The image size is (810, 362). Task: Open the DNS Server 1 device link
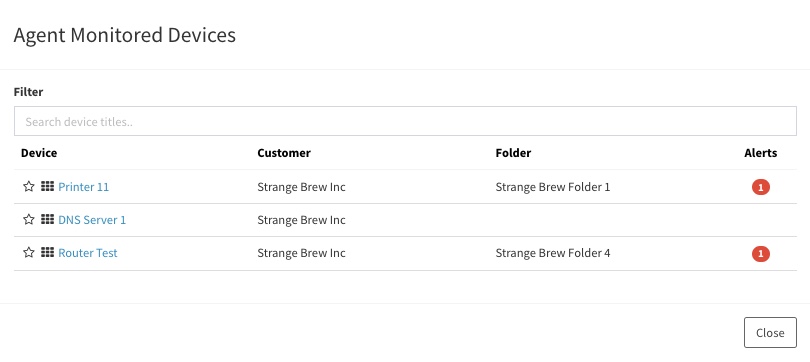(x=92, y=220)
